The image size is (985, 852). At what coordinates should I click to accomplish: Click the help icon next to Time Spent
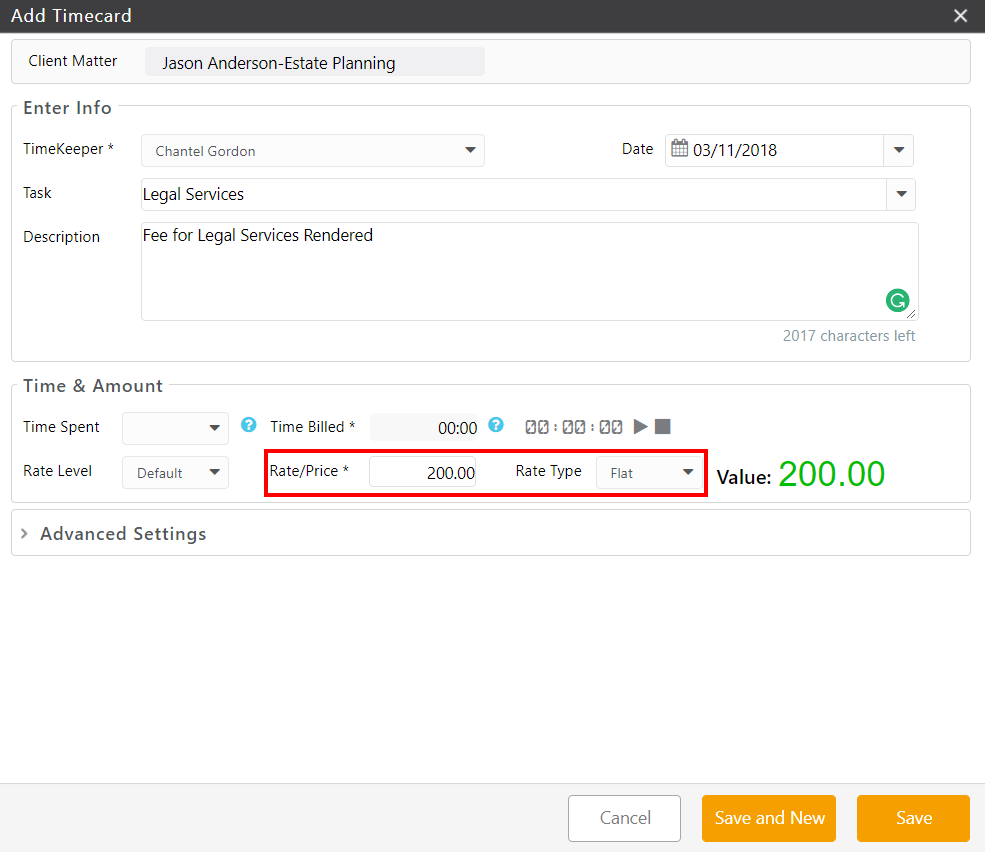[x=248, y=425]
